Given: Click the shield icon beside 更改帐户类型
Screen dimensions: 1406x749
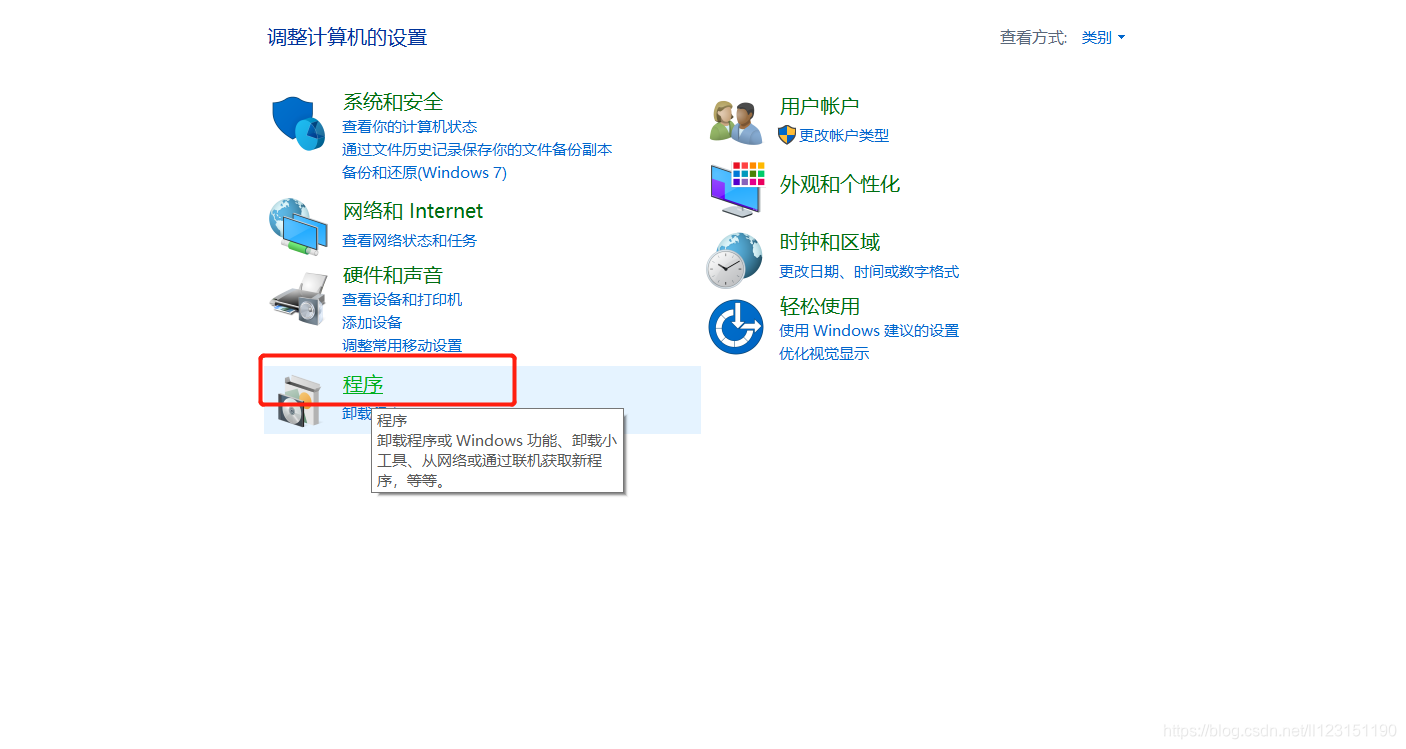Looking at the screenshot, I should 787,135.
